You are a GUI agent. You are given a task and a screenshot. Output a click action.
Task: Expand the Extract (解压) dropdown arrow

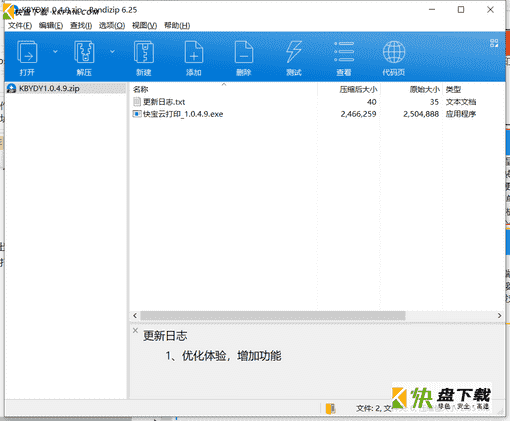point(112,52)
